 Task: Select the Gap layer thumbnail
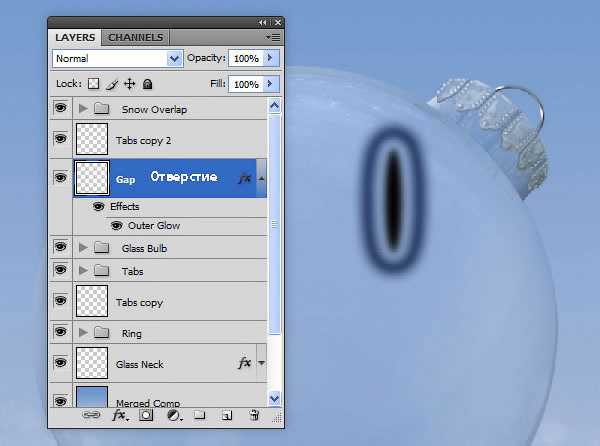[x=92, y=178]
